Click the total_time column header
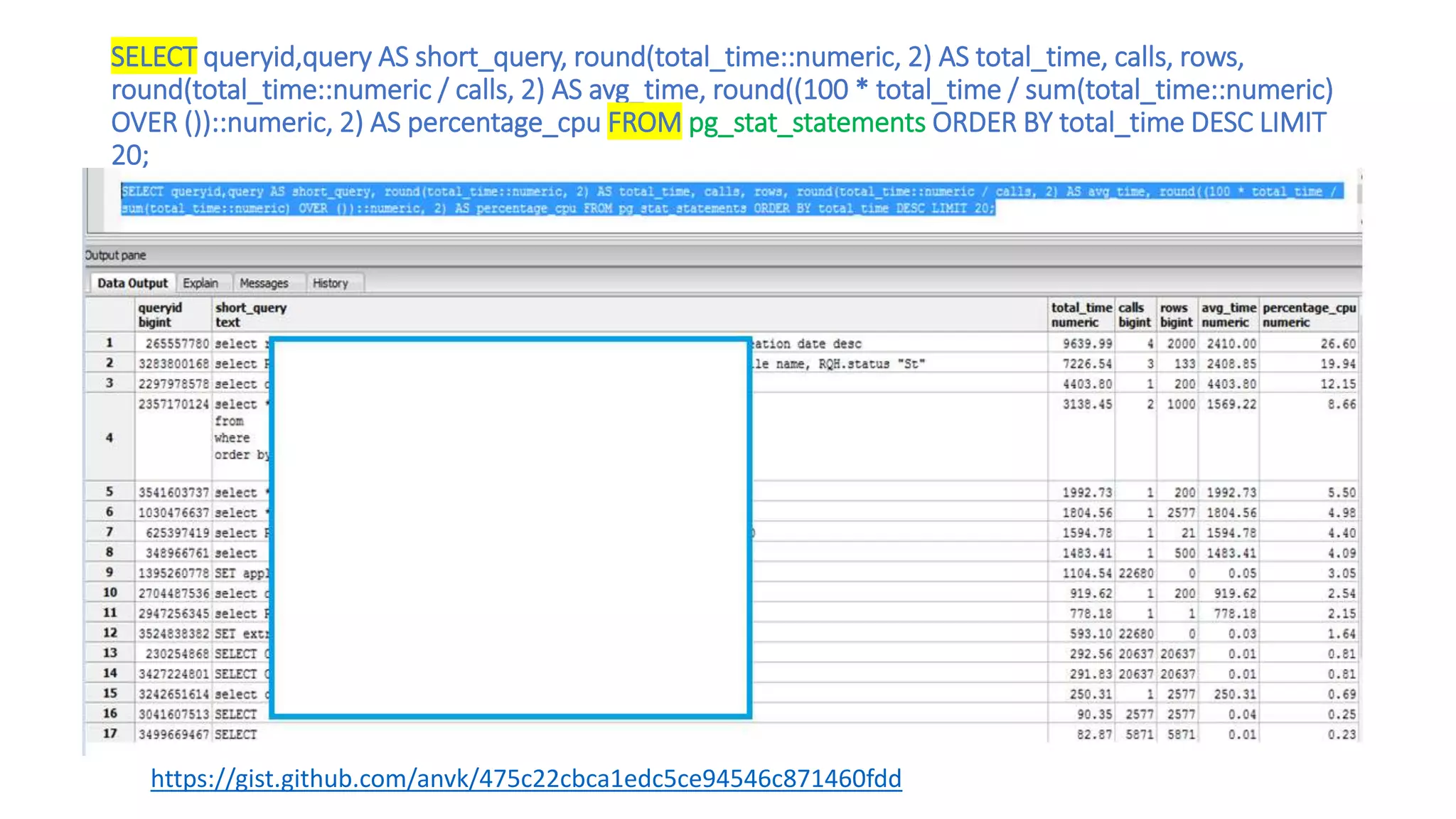 [1081, 314]
